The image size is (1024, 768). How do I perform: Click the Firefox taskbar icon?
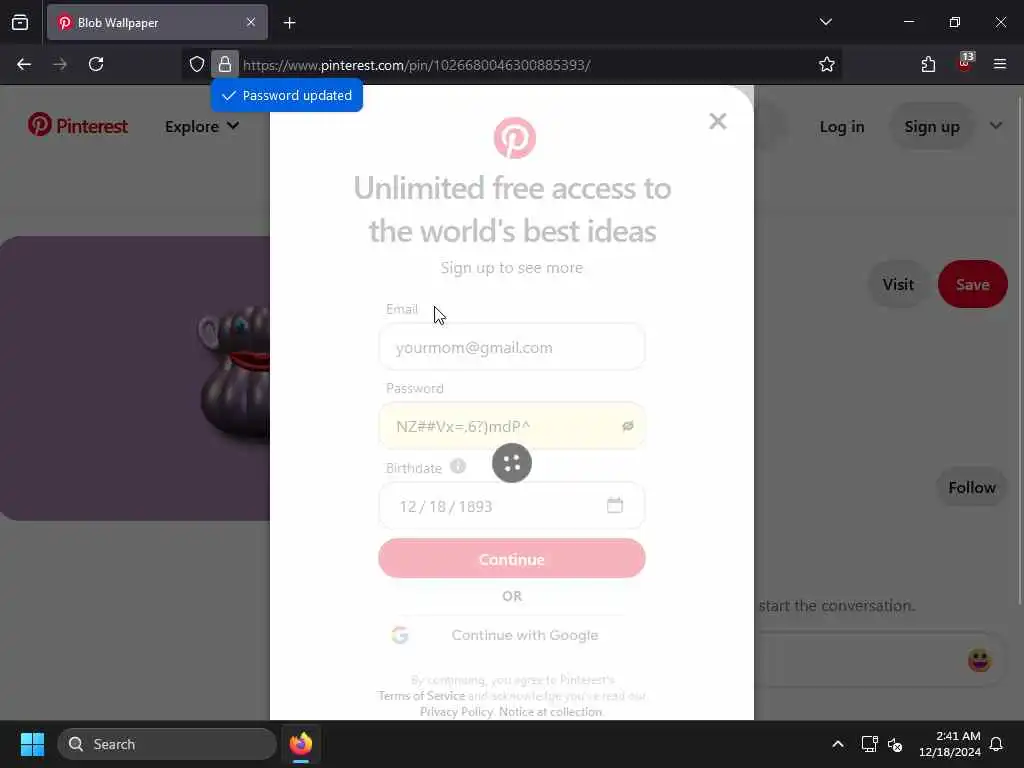pyautogui.click(x=300, y=744)
